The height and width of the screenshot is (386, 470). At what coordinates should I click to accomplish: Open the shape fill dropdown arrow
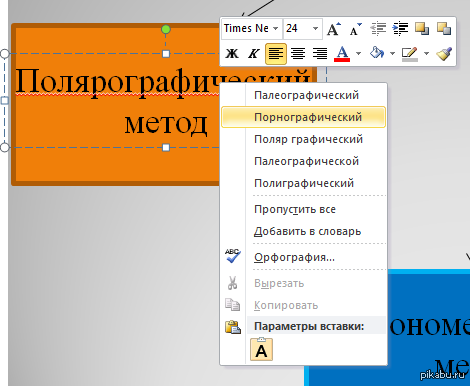pyautogui.click(x=392, y=53)
